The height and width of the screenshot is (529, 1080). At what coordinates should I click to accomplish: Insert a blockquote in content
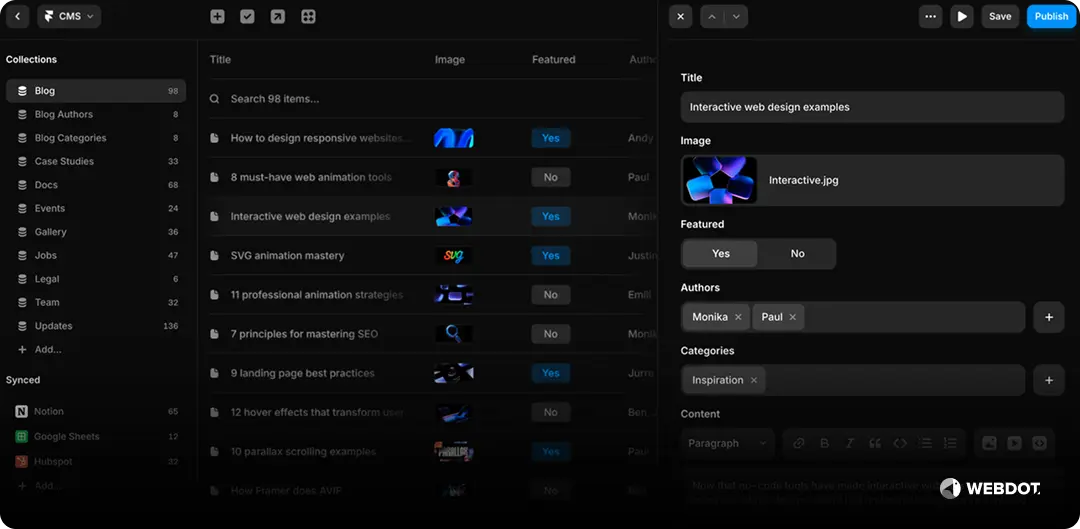pos(875,443)
